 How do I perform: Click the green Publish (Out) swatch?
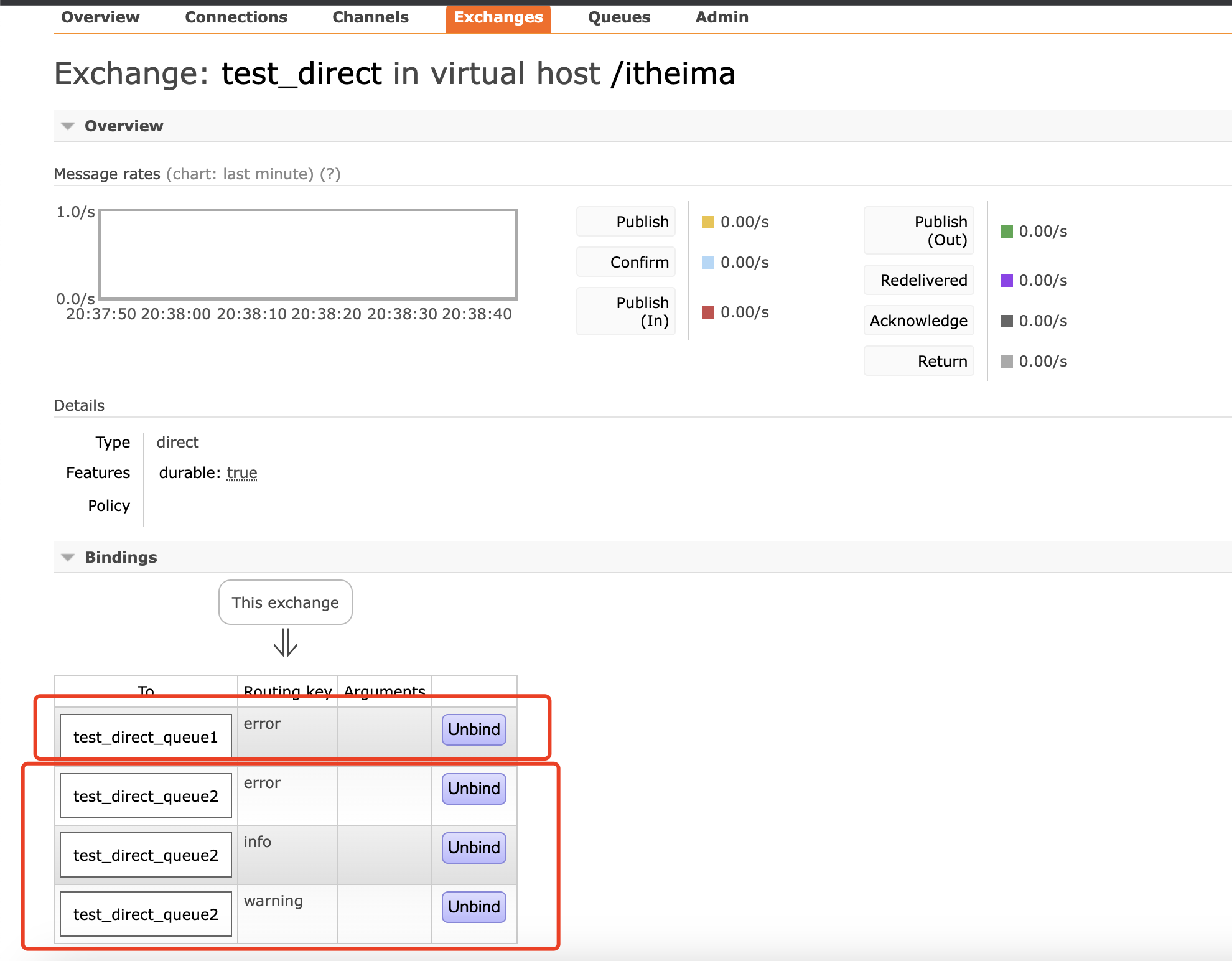[1006, 232]
